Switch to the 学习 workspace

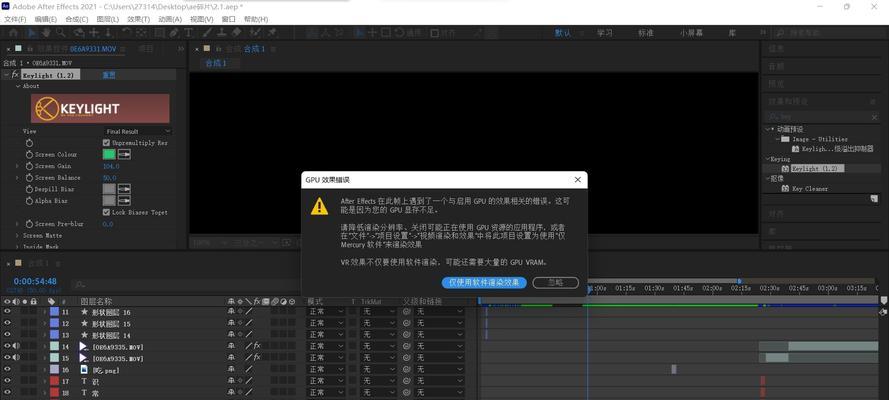[x=604, y=33]
